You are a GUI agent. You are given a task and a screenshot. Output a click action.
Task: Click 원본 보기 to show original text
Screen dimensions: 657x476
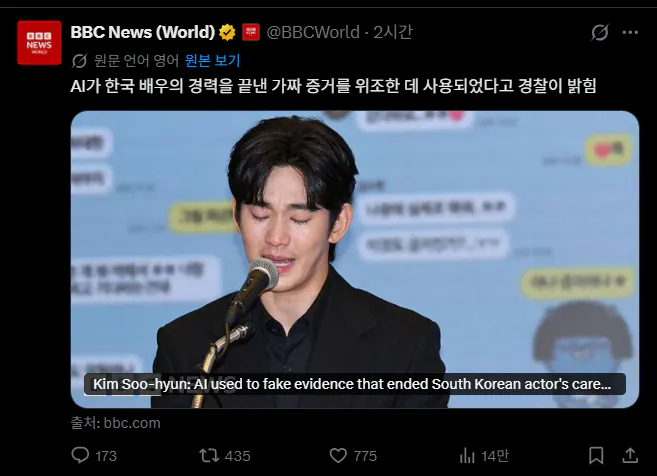pyautogui.click(x=213, y=61)
